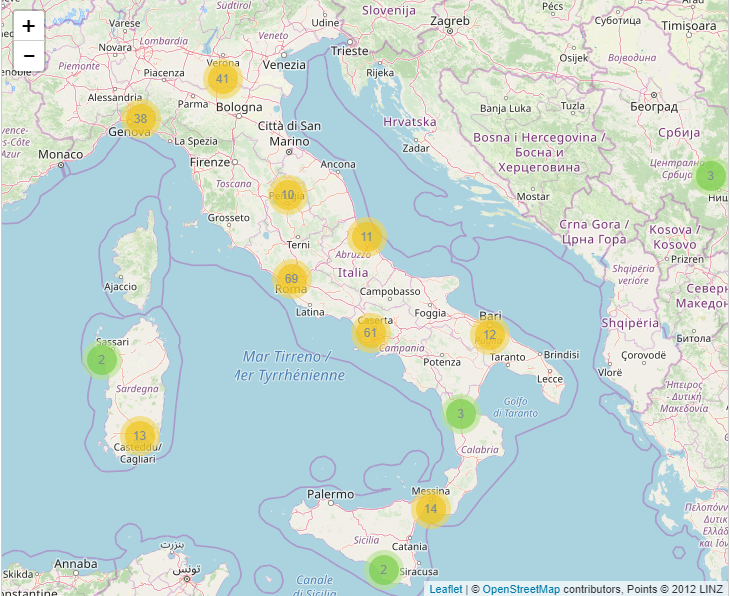Expand the green cluster of 3 in Serbia
This screenshot has width=730, height=596.
coord(710,176)
